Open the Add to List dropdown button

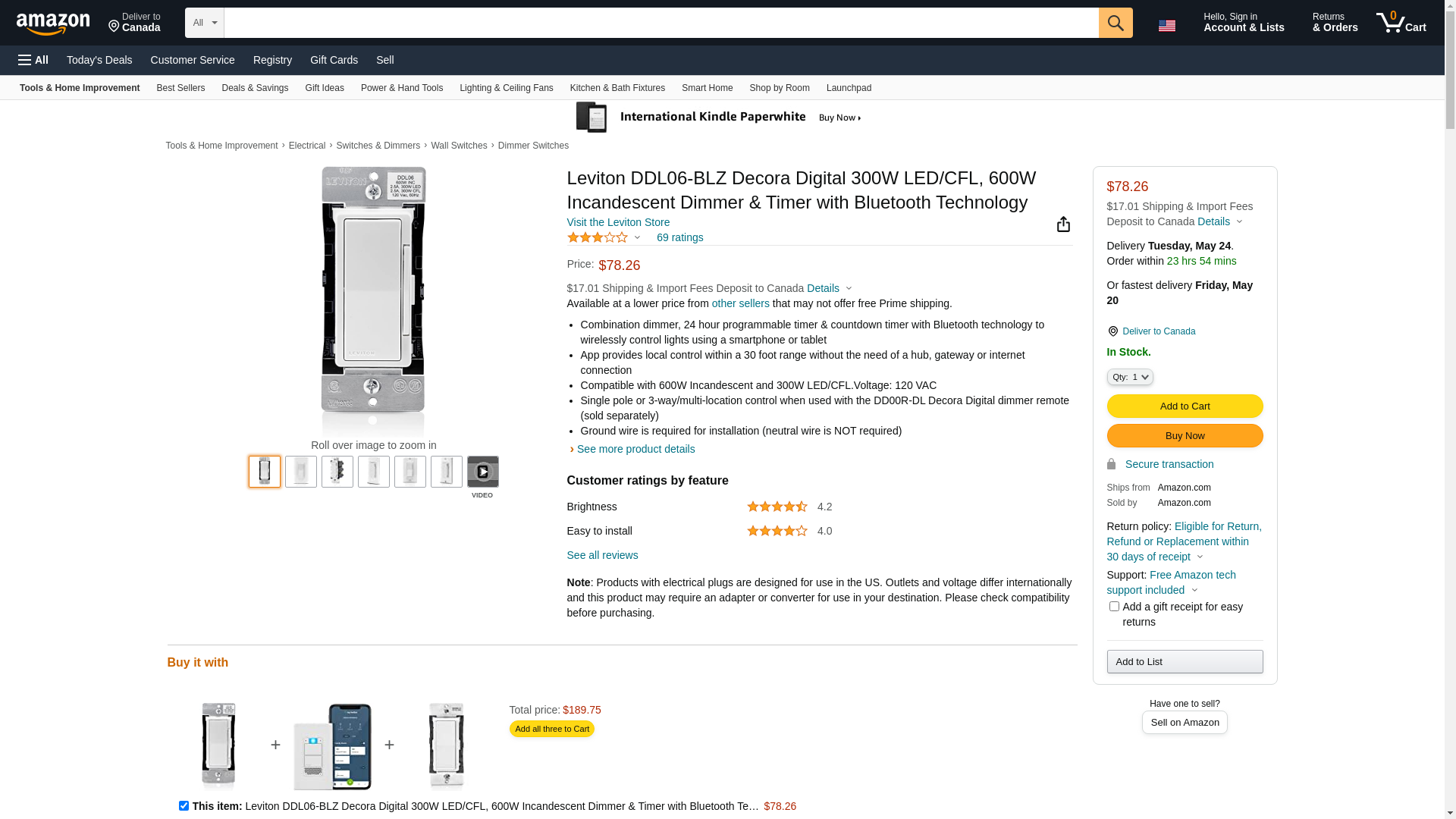1185,662
